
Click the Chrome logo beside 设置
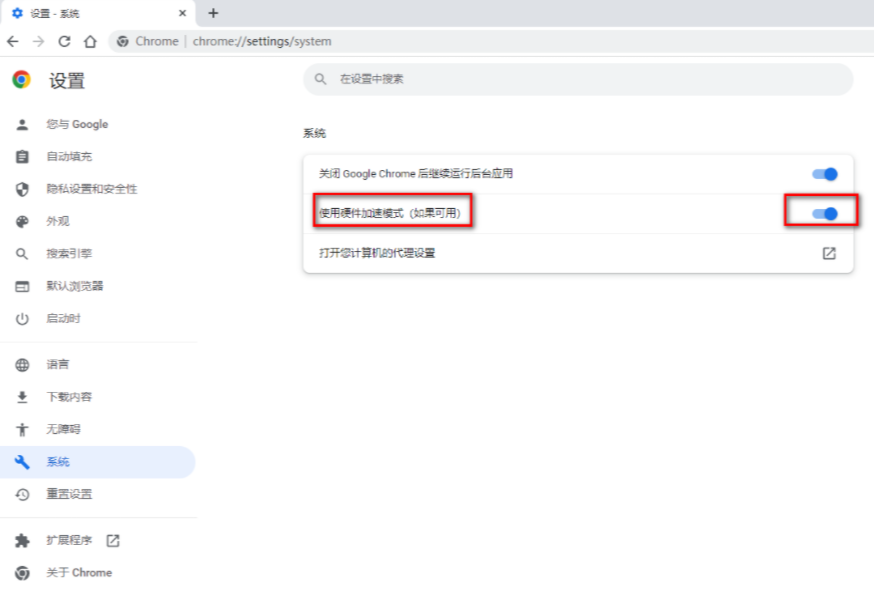(x=22, y=80)
